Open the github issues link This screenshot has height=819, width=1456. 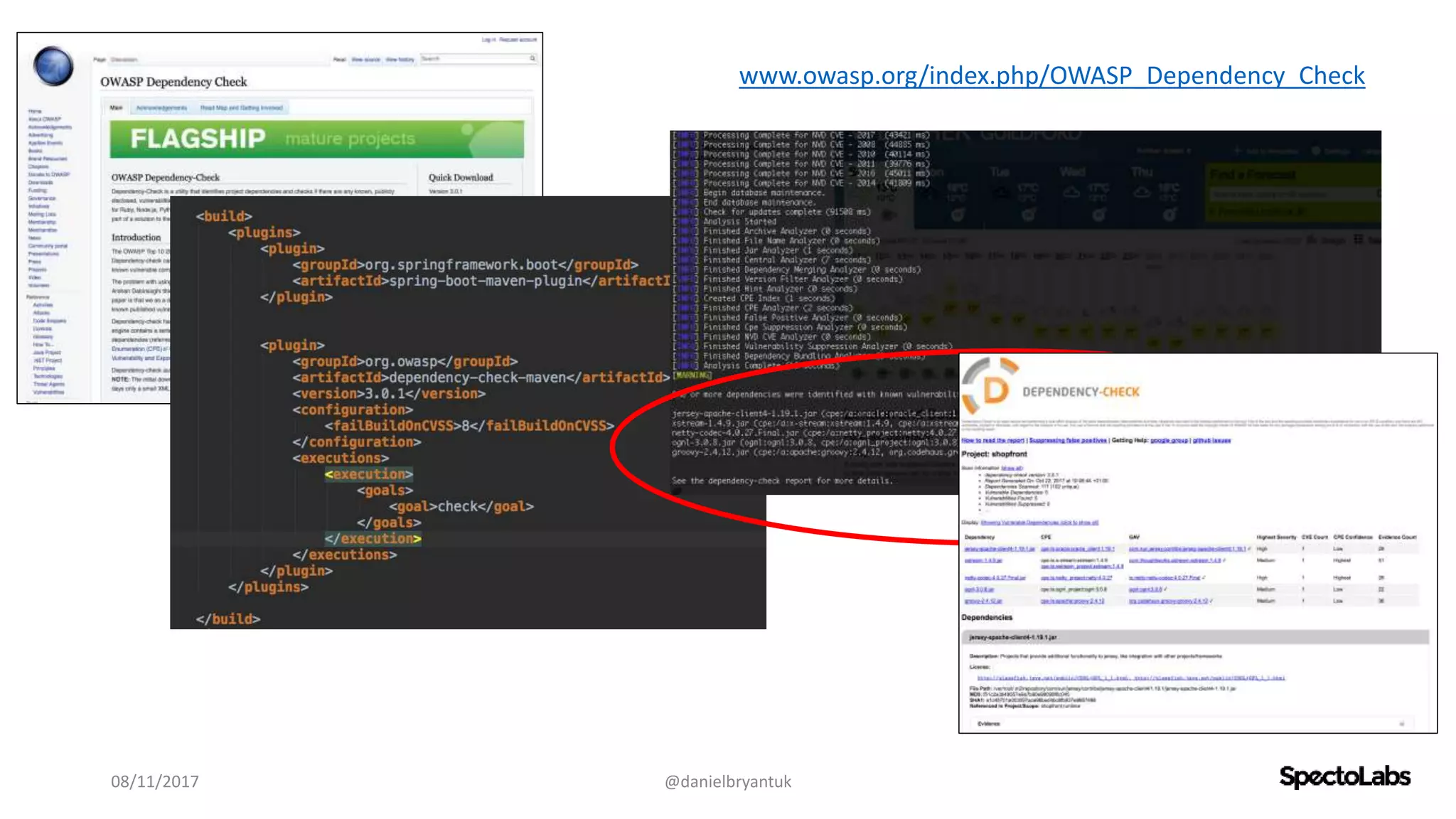tap(1211, 441)
